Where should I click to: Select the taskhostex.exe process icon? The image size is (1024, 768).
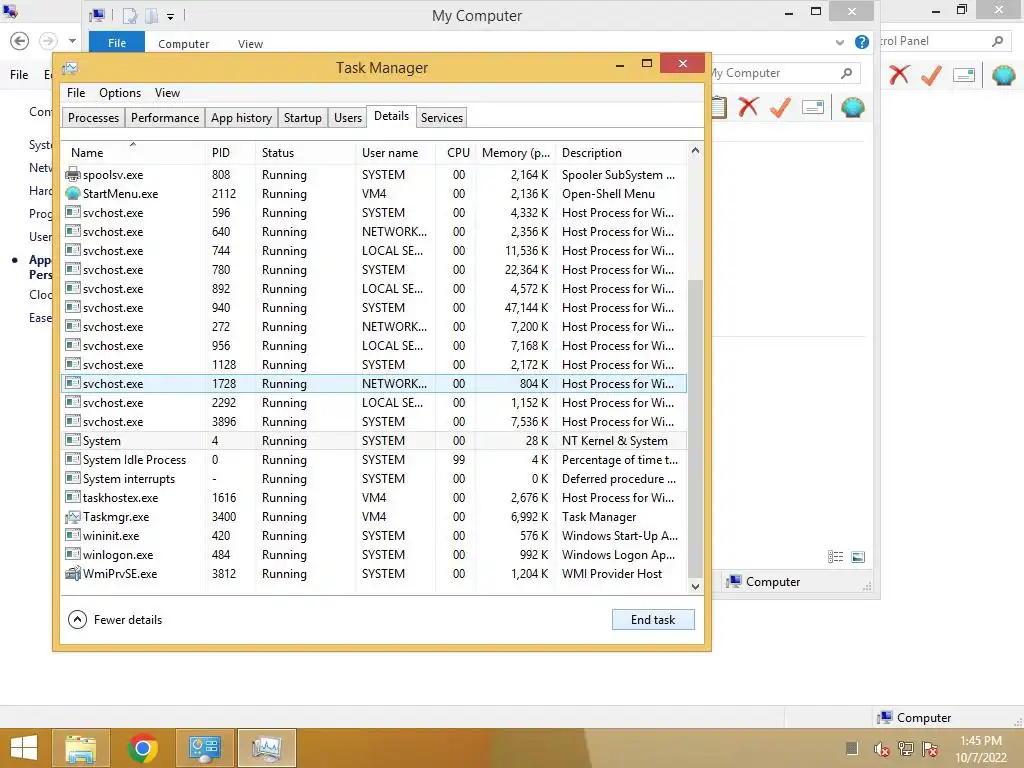click(x=72, y=498)
